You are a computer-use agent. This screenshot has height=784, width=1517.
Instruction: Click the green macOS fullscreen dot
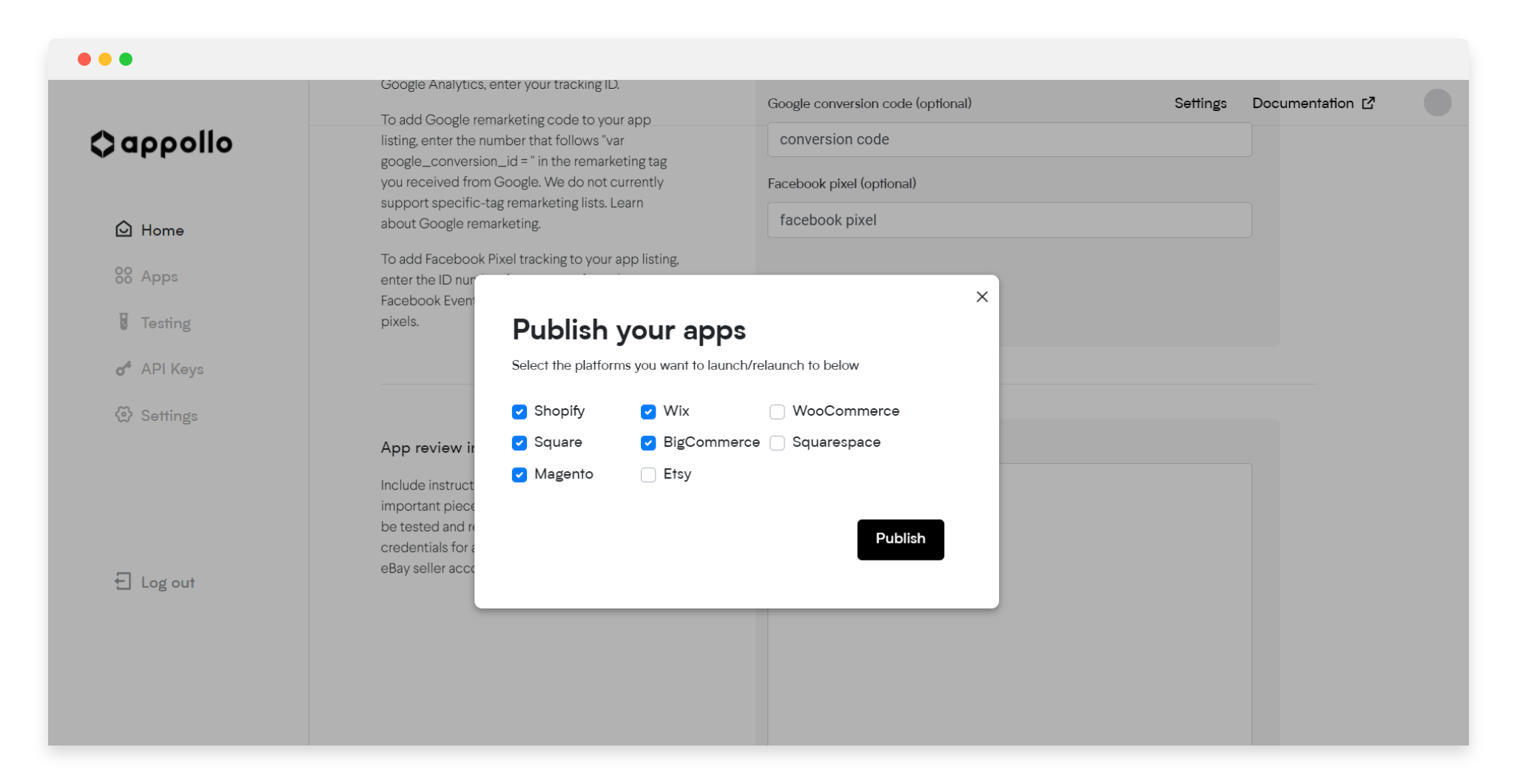126,59
